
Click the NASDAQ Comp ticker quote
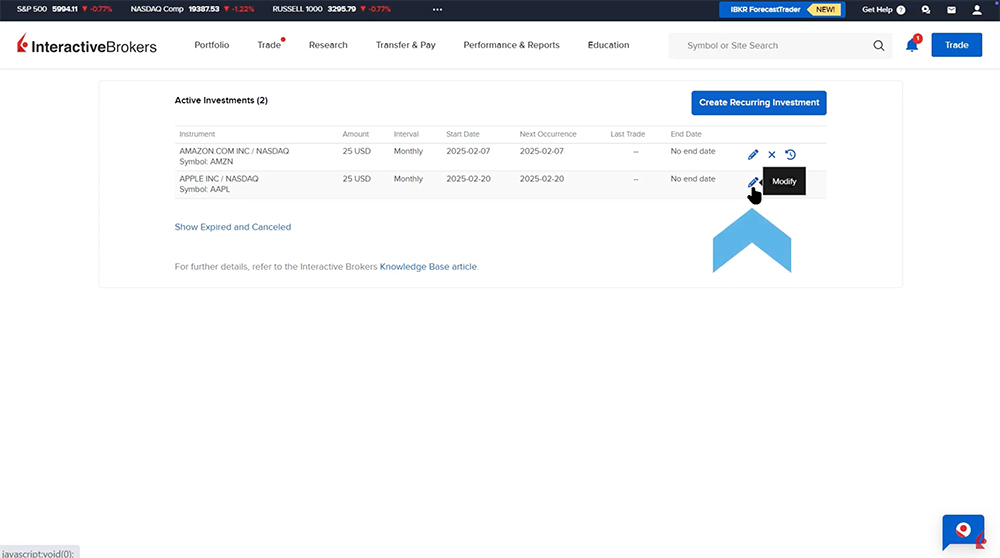tap(192, 10)
